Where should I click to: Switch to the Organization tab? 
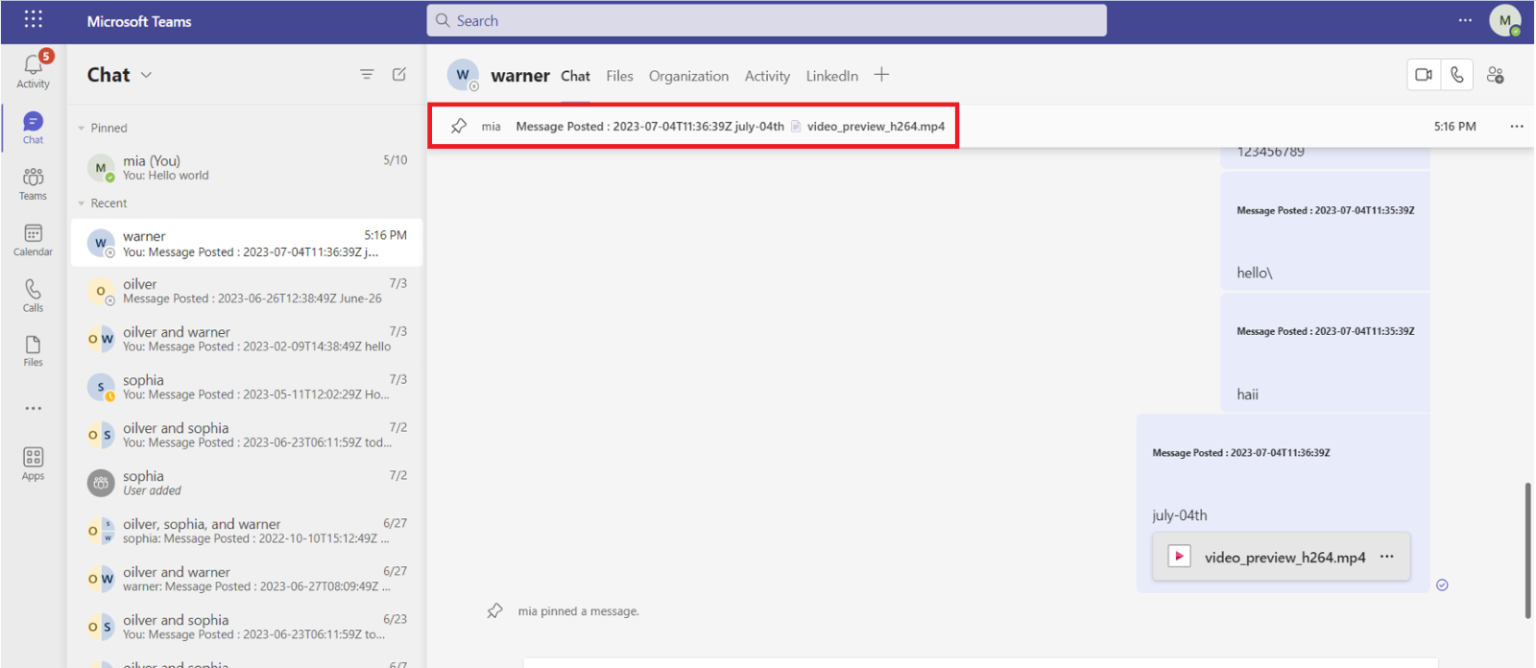(688, 75)
